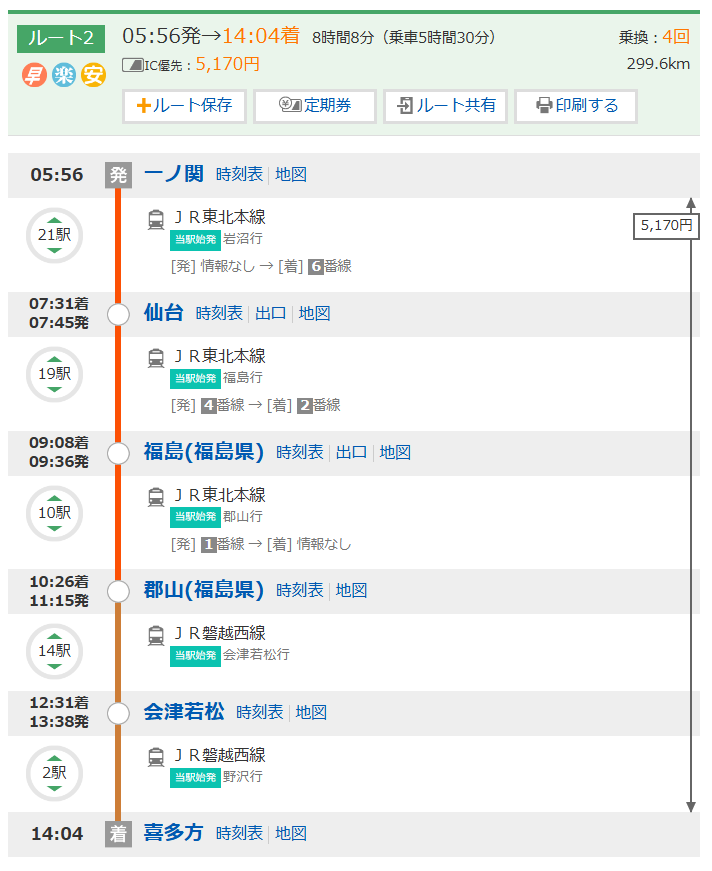Click the train icon beside 岩沼行 segment
712x871 pixels.
(x=156, y=218)
